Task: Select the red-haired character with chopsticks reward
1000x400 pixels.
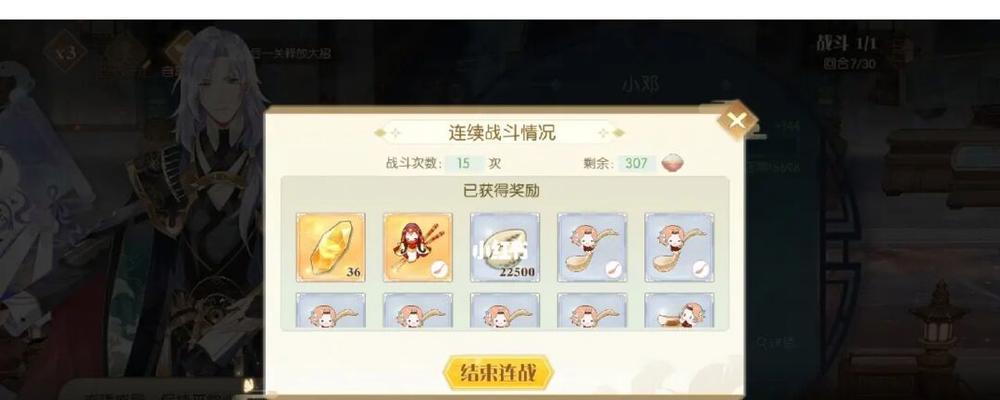Action: click(x=418, y=247)
